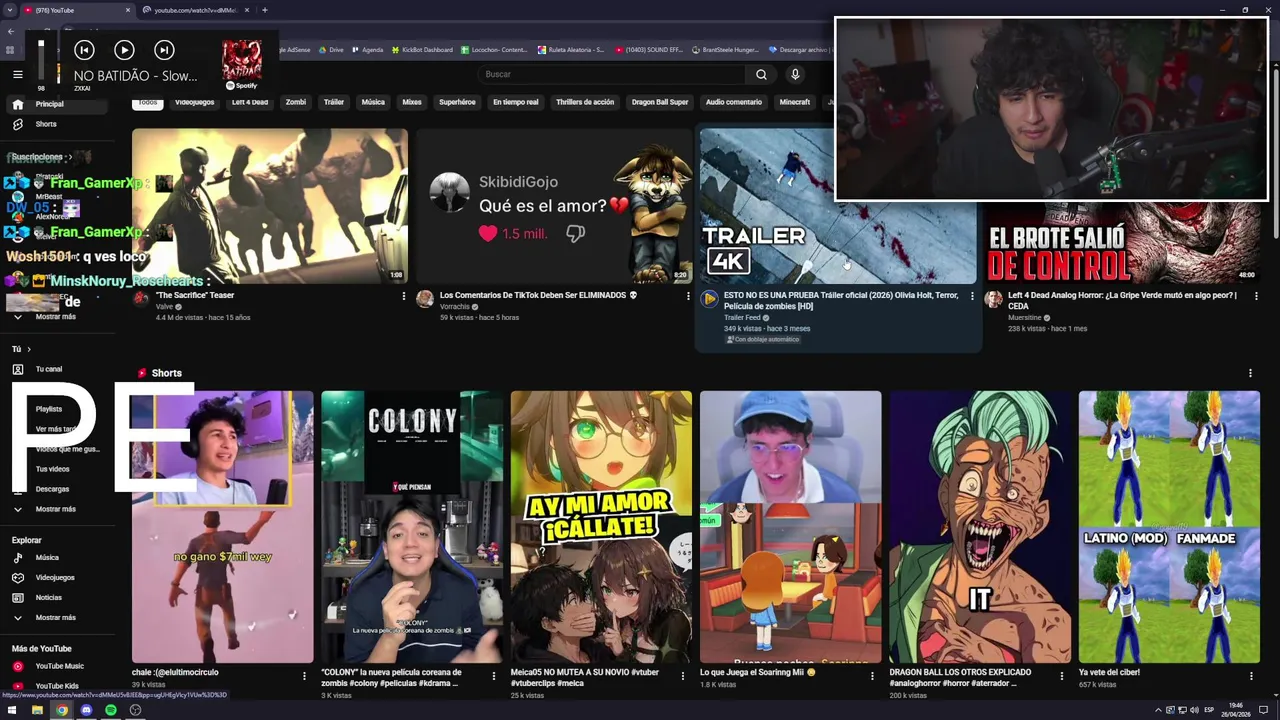This screenshot has height=720, width=1280.
Task: Adjust the volume slider at 98
Action: pyautogui.click(x=41, y=60)
